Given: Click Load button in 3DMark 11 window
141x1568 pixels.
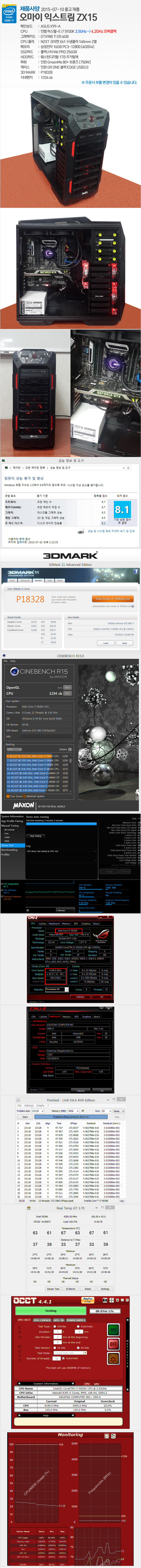Looking at the screenshot, I should 106,643.
